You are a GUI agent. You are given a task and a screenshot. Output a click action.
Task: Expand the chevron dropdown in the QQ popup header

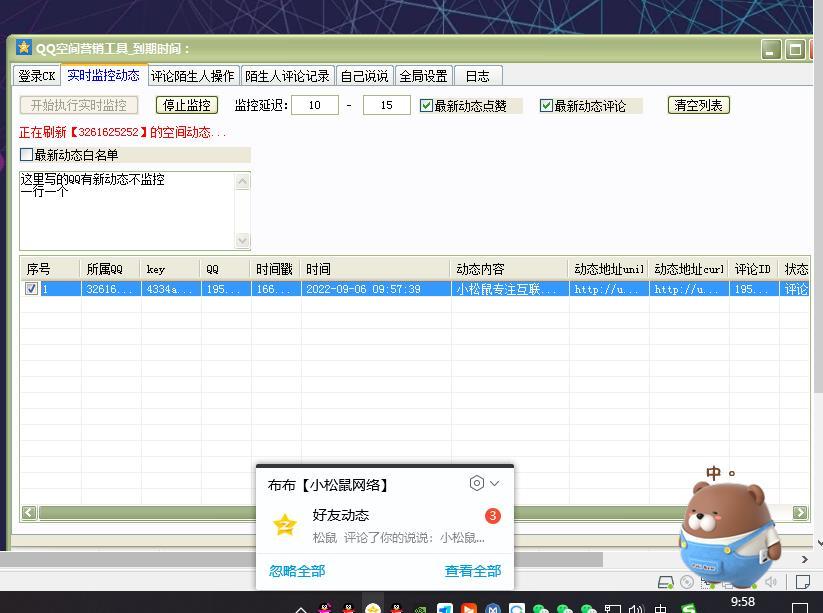(x=494, y=483)
